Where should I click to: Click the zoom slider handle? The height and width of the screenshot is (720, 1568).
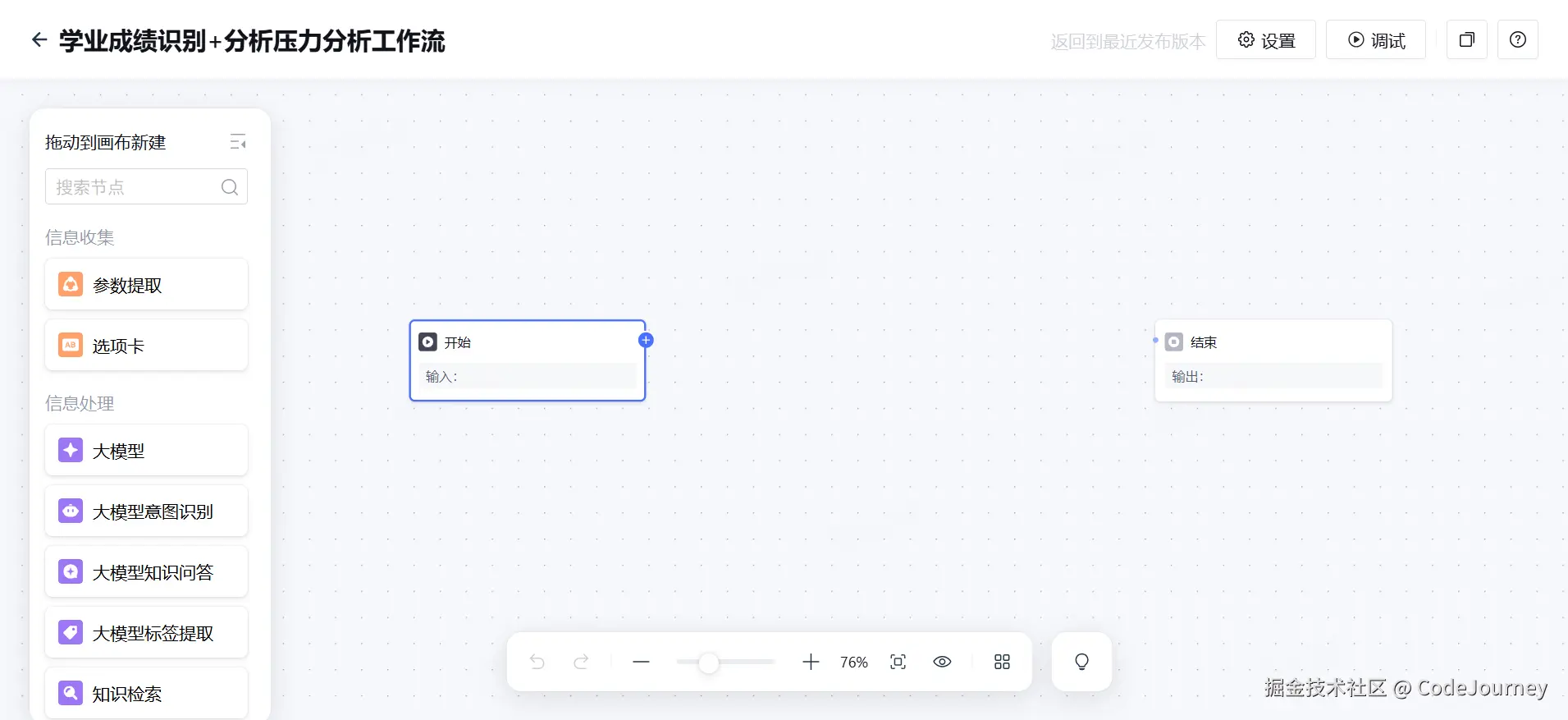(708, 663)
